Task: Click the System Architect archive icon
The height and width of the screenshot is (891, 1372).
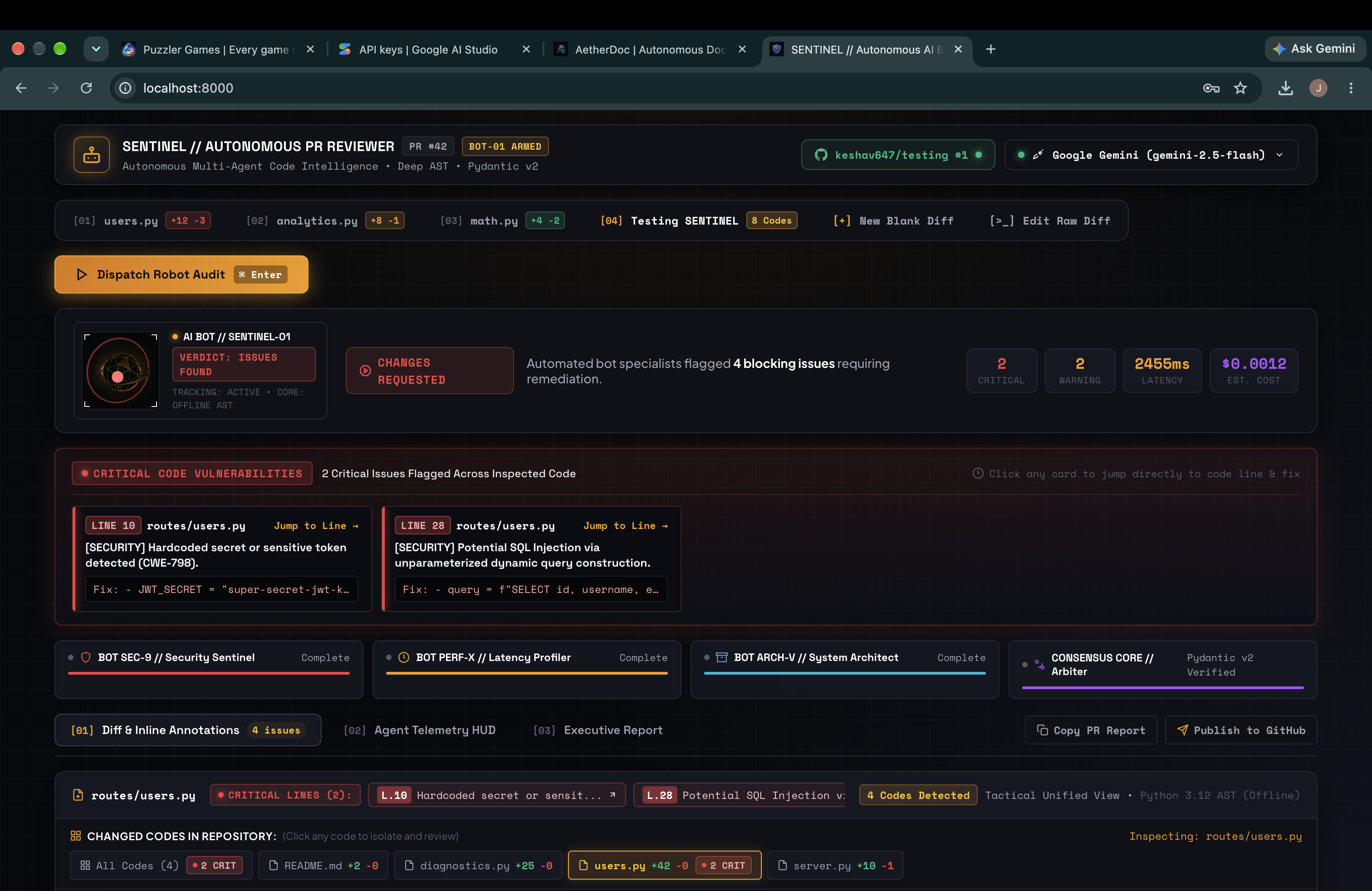Action: [x=722, y=657]
